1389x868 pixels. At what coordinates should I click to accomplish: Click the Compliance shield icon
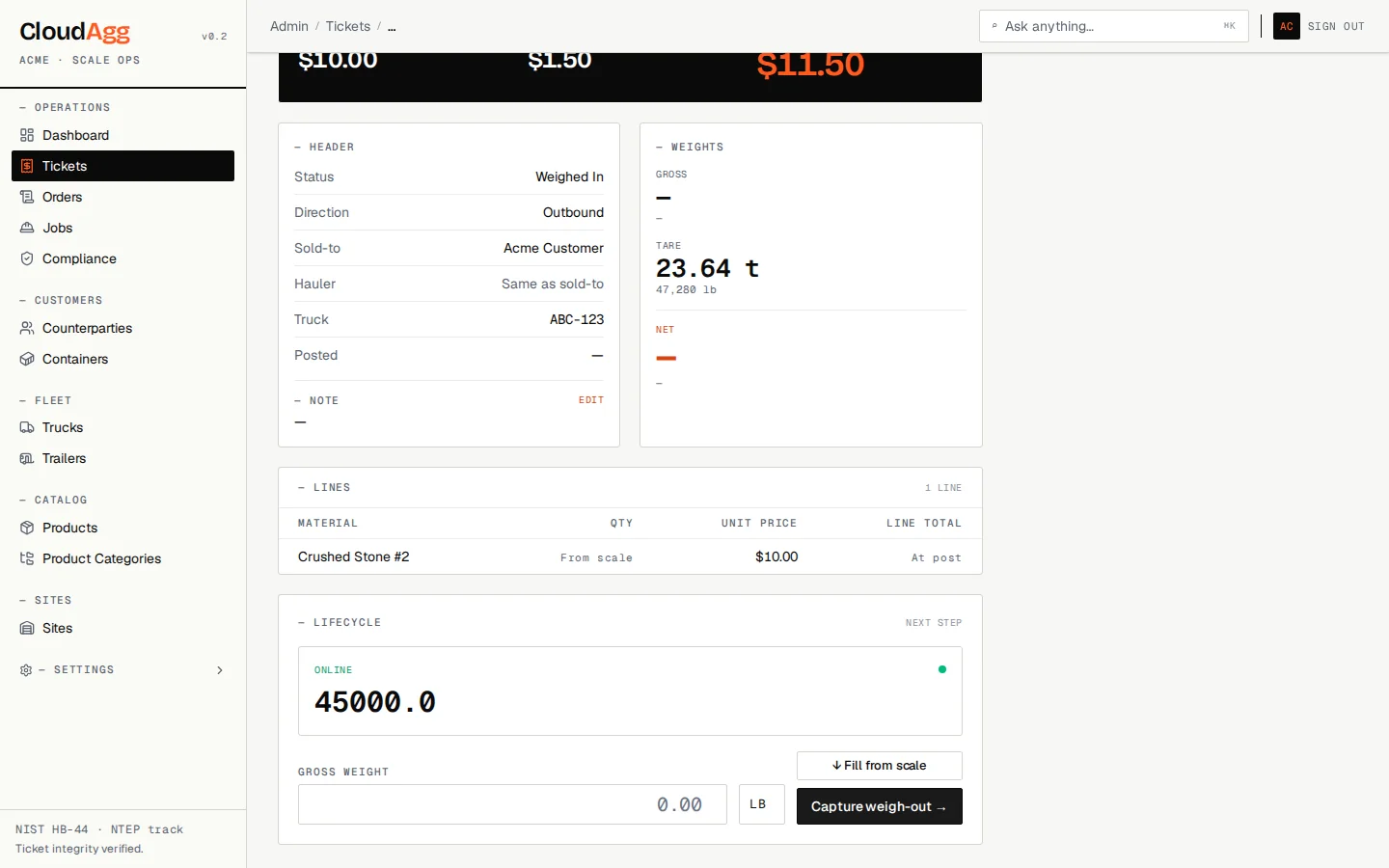coord(27,258)
